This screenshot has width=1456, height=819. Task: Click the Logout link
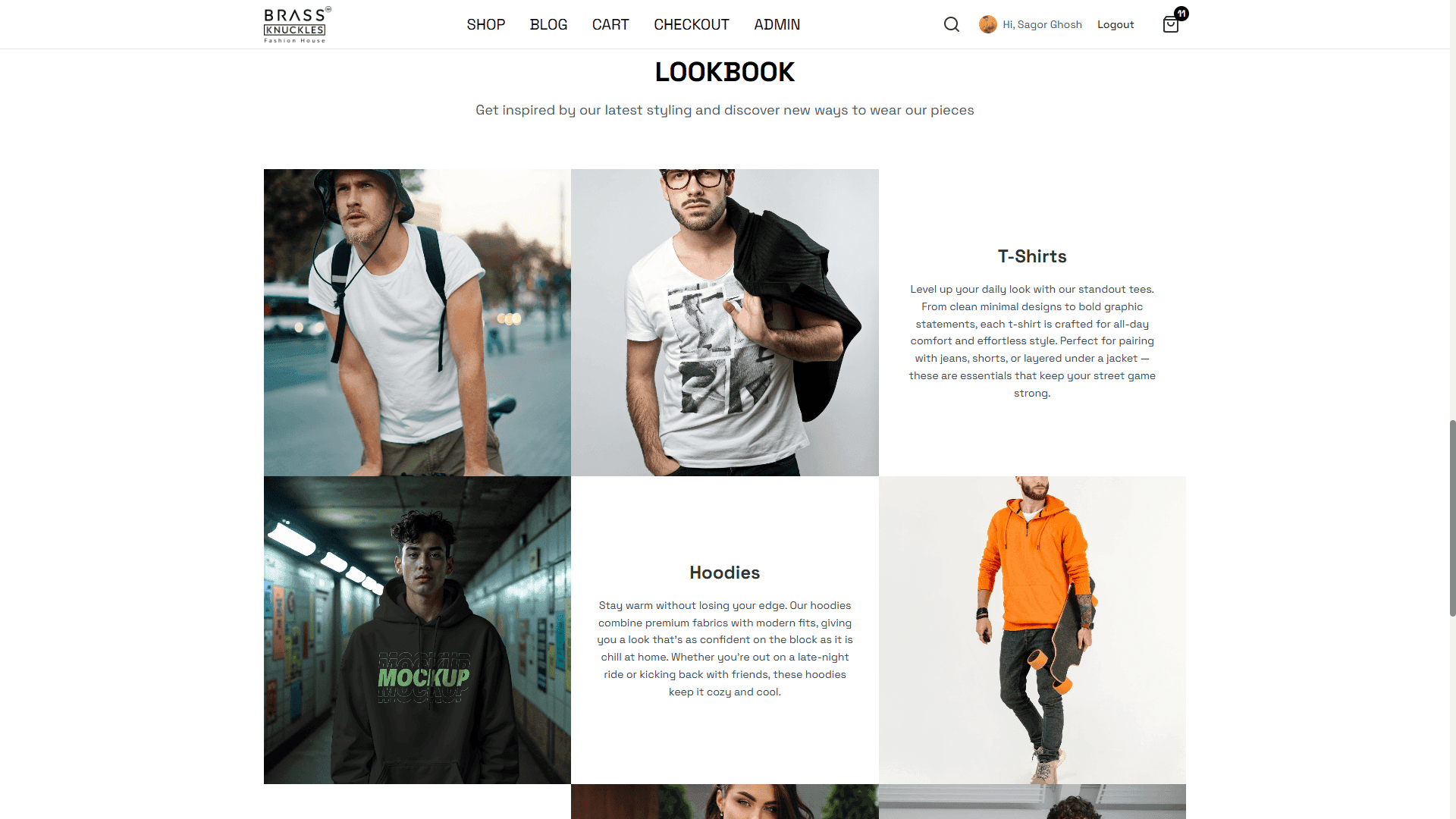click(x=1116, y=24)
